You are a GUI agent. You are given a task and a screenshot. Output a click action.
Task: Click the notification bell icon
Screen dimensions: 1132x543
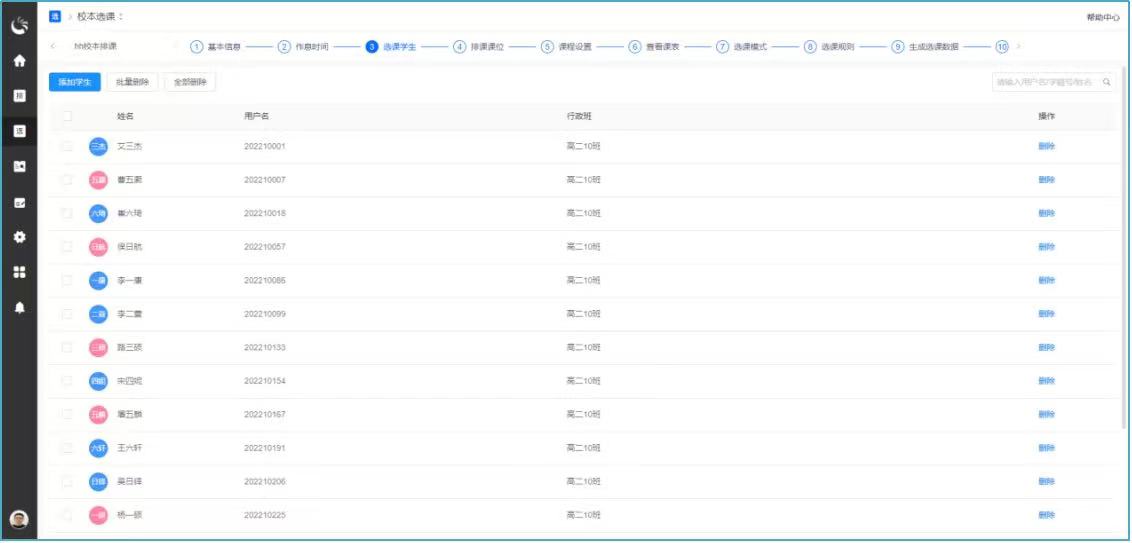[19, 308]
